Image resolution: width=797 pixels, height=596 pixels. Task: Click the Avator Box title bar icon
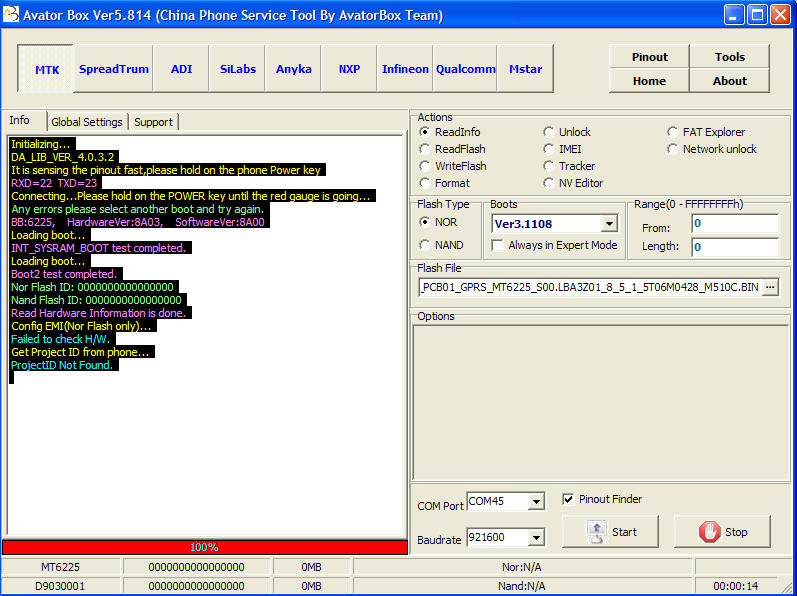[x=11, y=15]
